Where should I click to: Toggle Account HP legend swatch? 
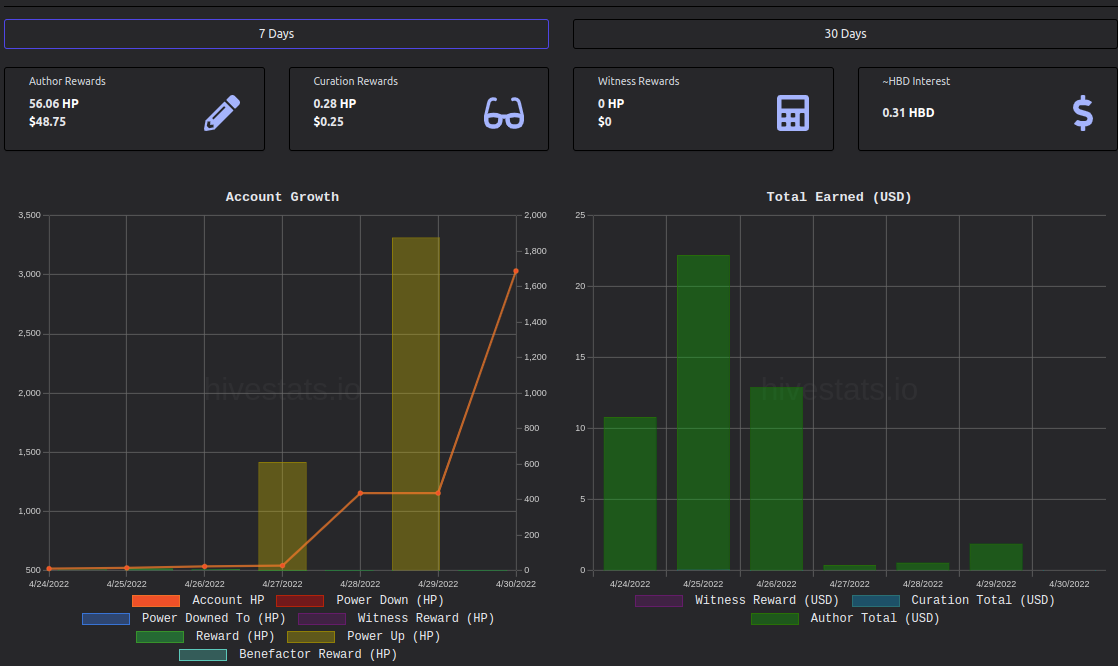155,600
